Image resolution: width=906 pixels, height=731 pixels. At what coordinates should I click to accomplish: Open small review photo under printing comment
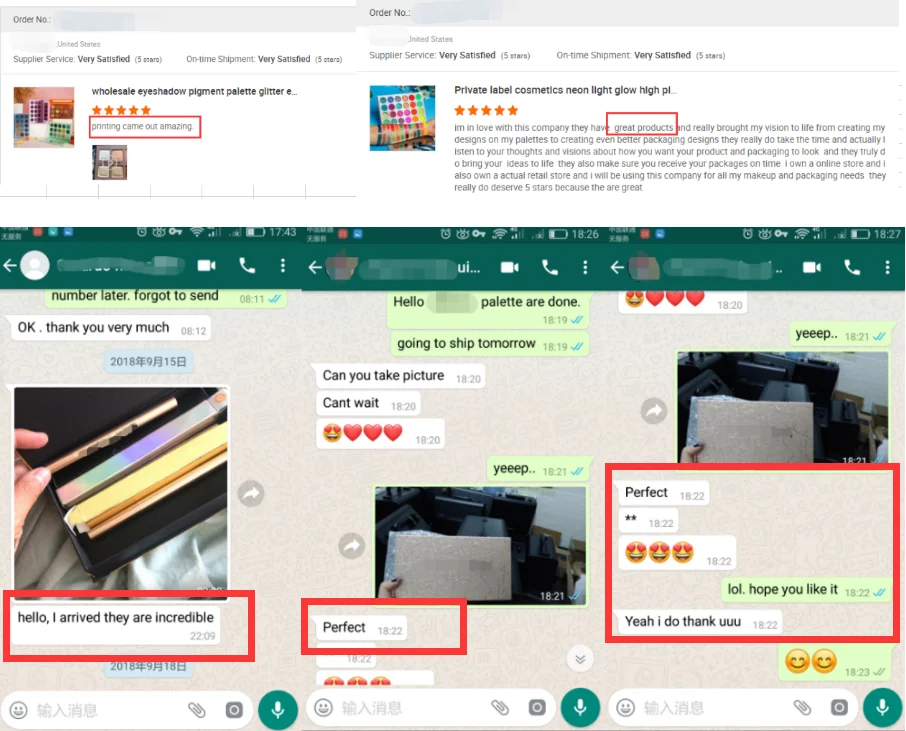[109, 162]
